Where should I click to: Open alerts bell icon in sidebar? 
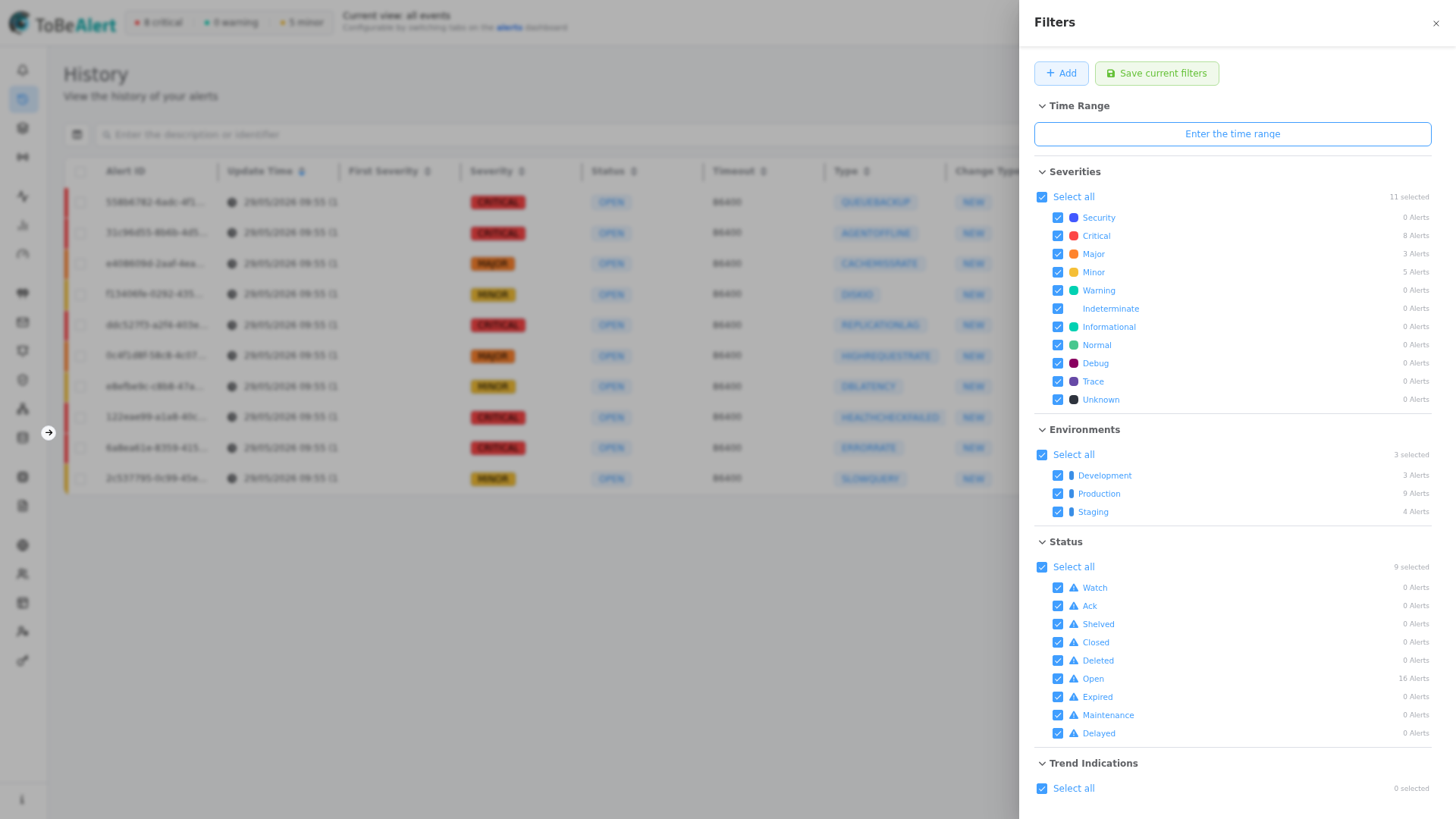(x=23, y=70)
